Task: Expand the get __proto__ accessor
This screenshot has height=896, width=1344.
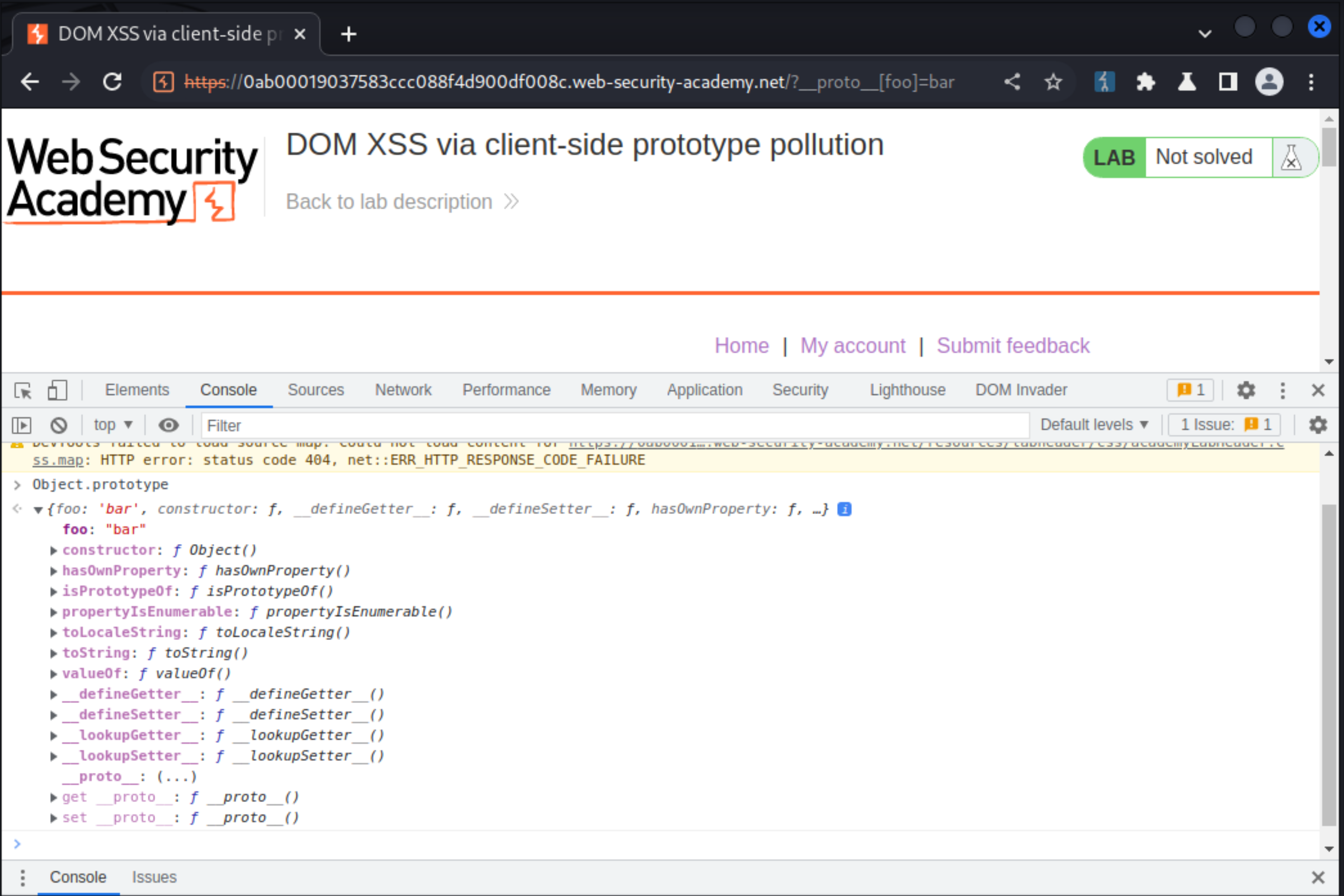Action: 53,797
